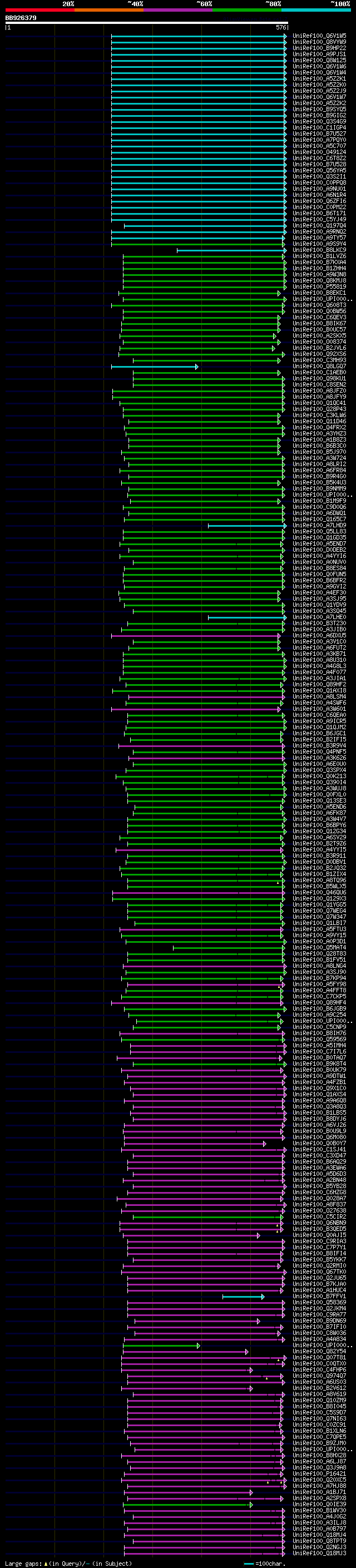The image size is (356, 1568).
Task: Click the cyan alignment bar of UniRef100_B8LKC9
Action: coord(231,250)
